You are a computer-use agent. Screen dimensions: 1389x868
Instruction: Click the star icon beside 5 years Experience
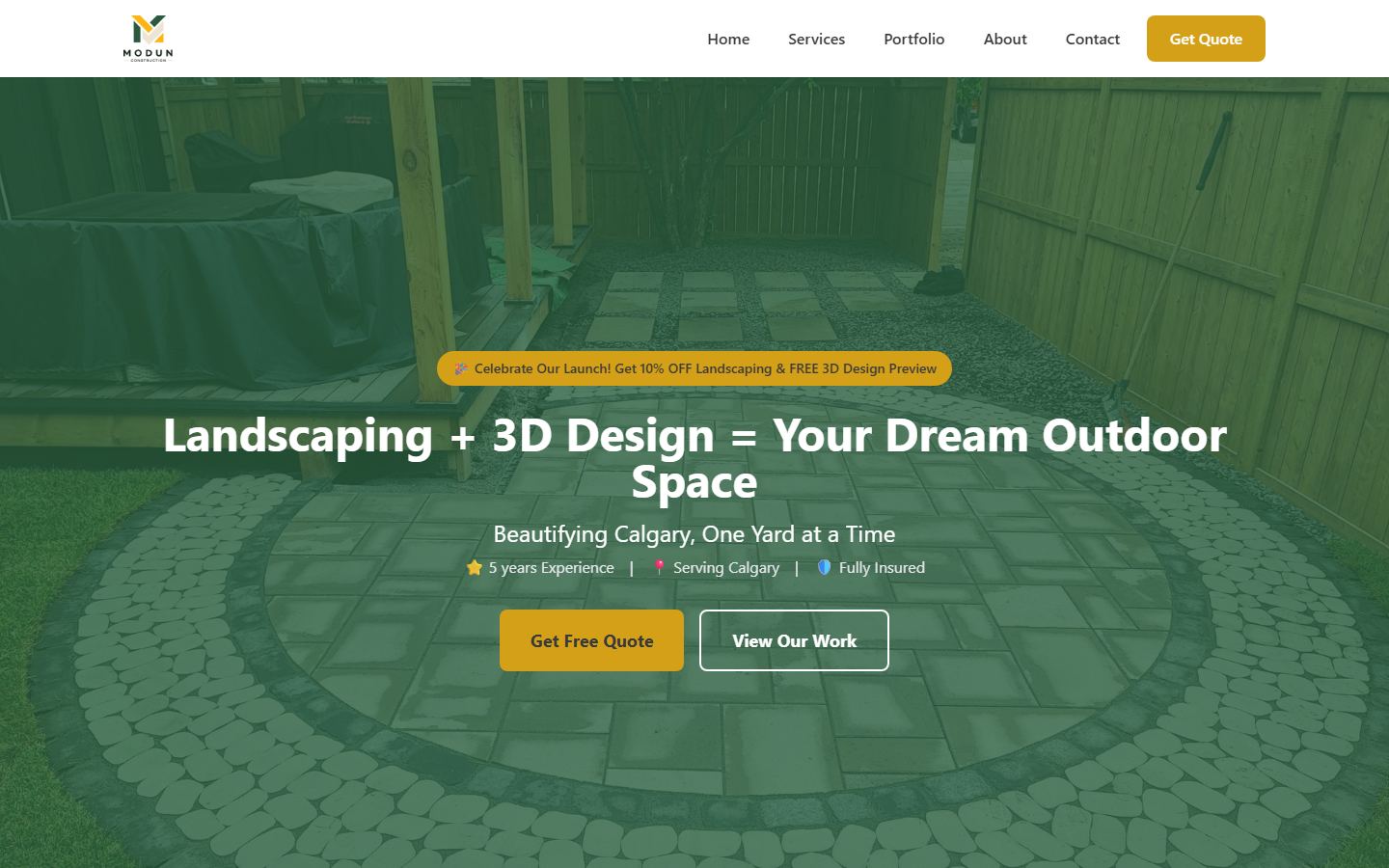tap(474, 568)
